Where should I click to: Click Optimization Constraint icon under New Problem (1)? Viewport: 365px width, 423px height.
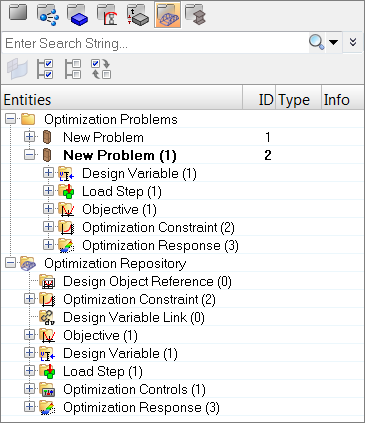tap(66, 227)
